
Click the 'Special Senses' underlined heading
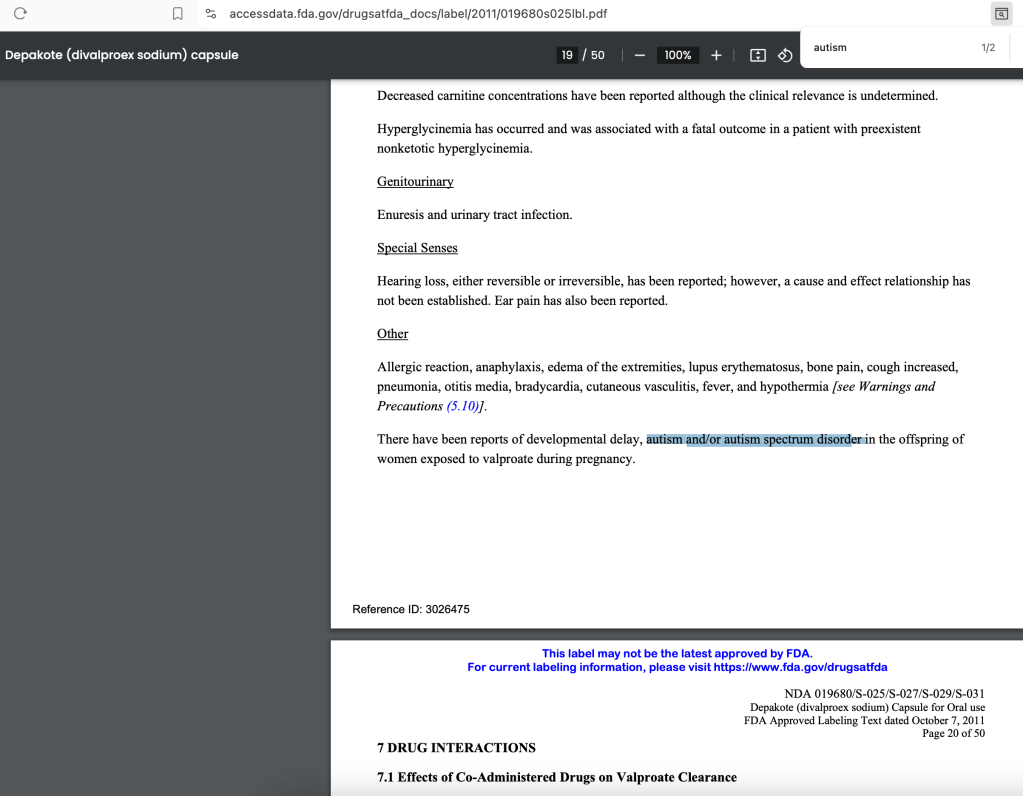(x=417, y=248)
